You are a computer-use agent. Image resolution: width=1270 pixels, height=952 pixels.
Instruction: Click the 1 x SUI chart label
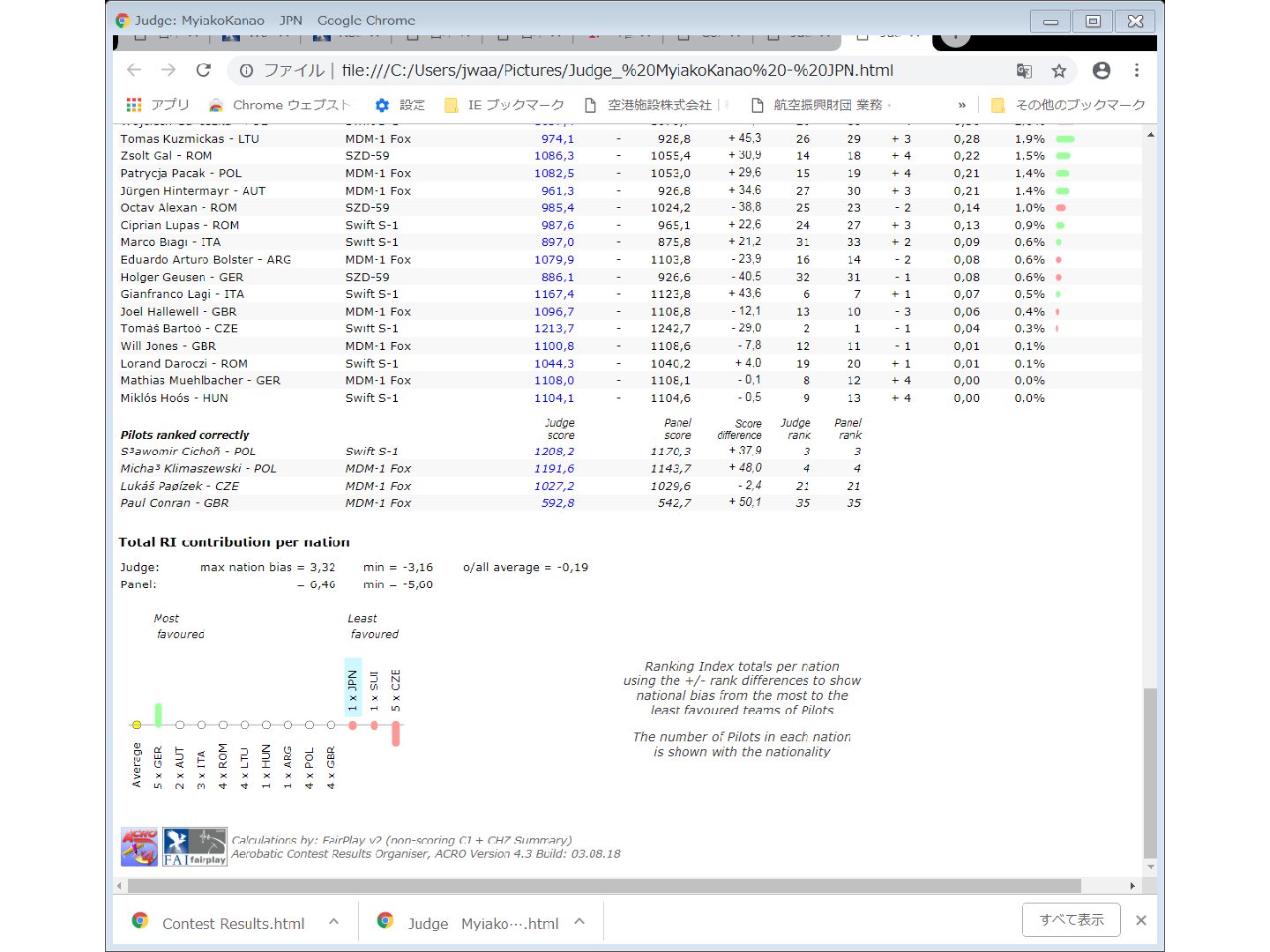[x=374, y=691]
